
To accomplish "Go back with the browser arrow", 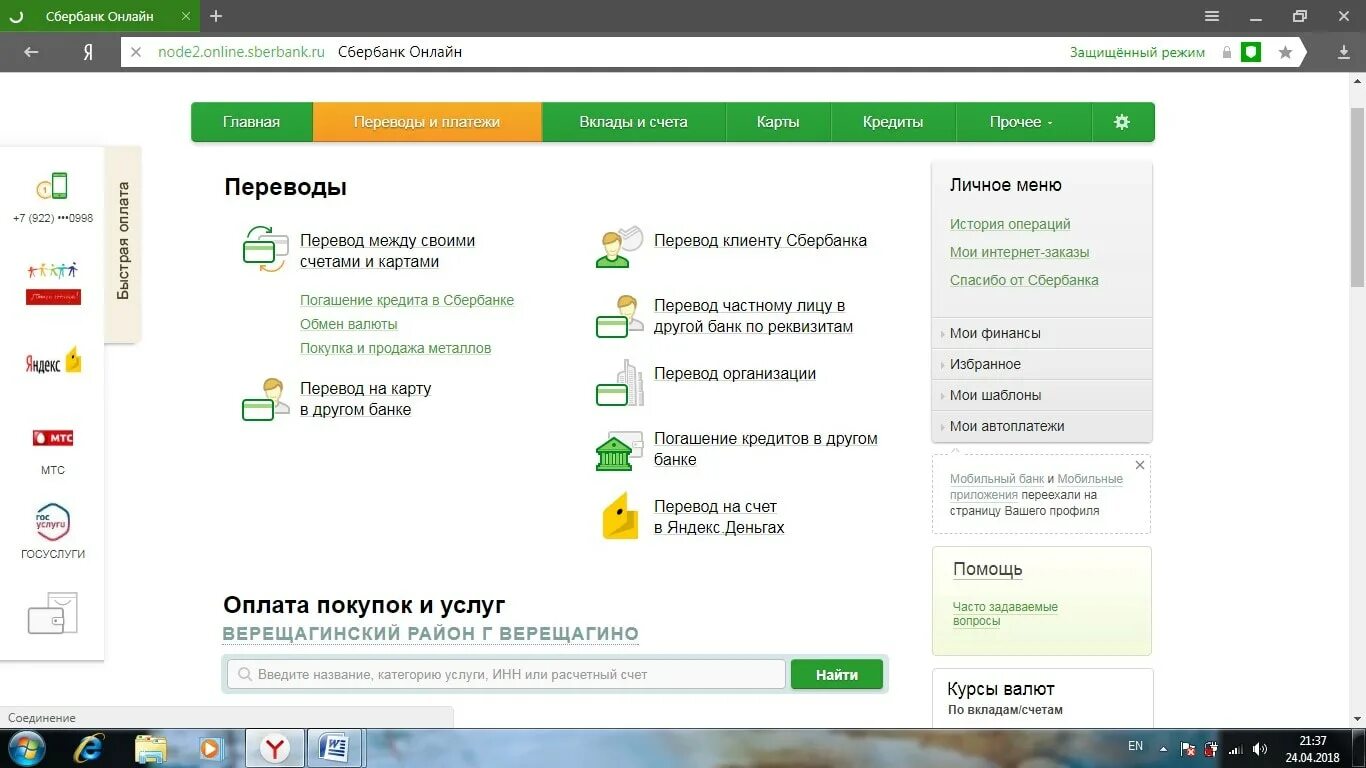I will (31, 52).
